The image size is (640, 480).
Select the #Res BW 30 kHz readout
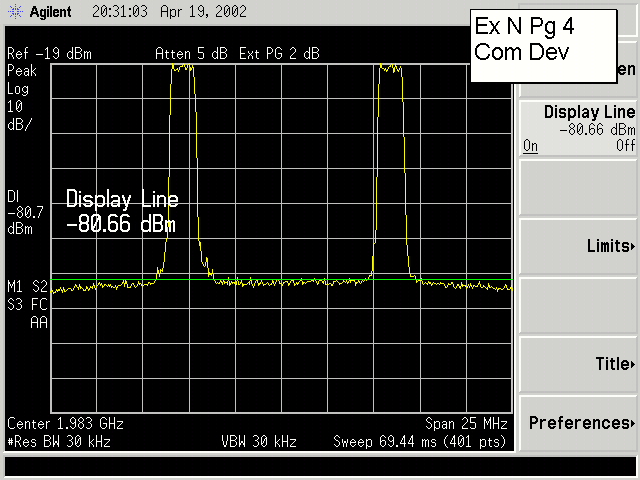tap(58, 441)
